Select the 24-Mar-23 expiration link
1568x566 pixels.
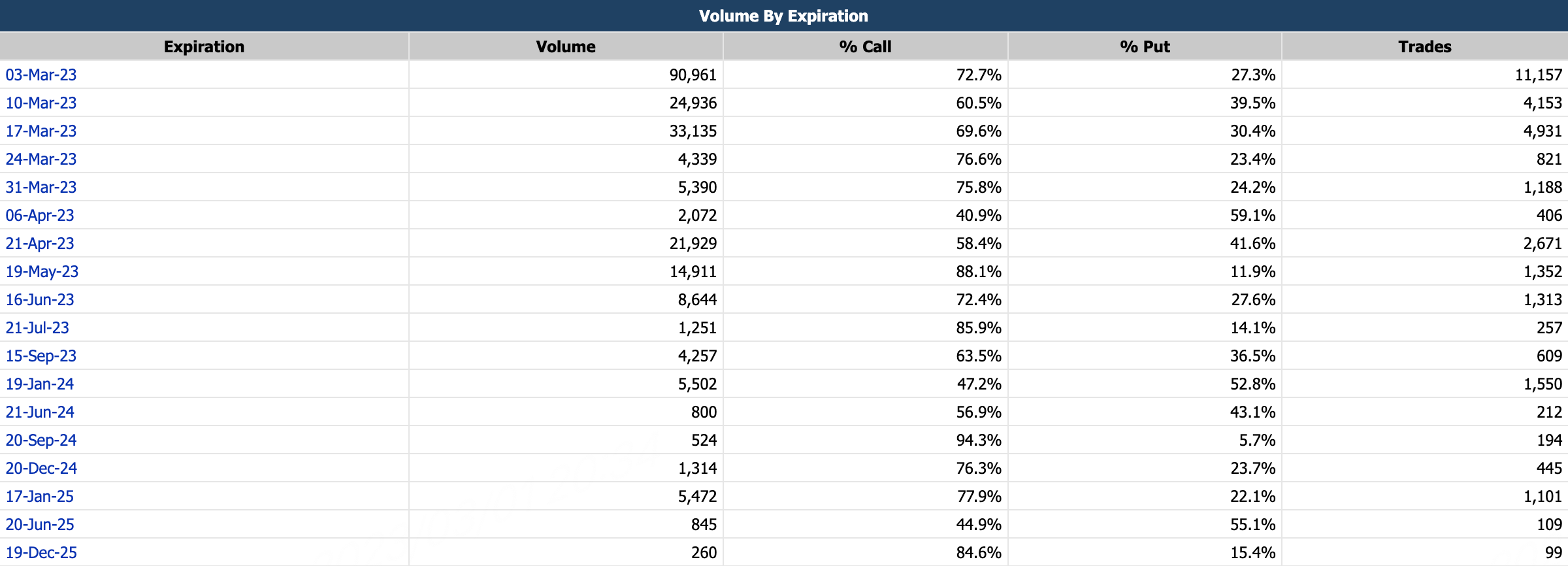[41, 159]
